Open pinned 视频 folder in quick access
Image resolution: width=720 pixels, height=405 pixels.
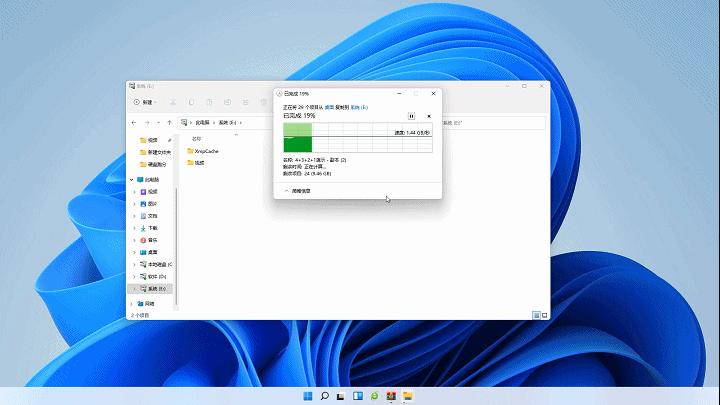pyautogui.click(x=152, y=140)
